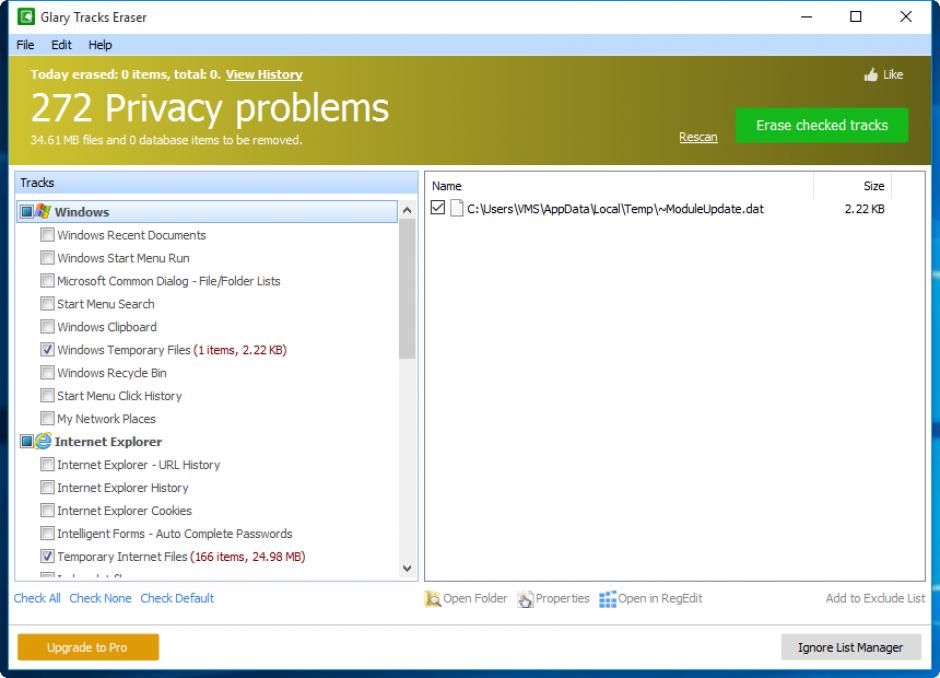Click the Open in RegEdit icon
The height and width of the screenshot is (678, 940).
(607, 599)
